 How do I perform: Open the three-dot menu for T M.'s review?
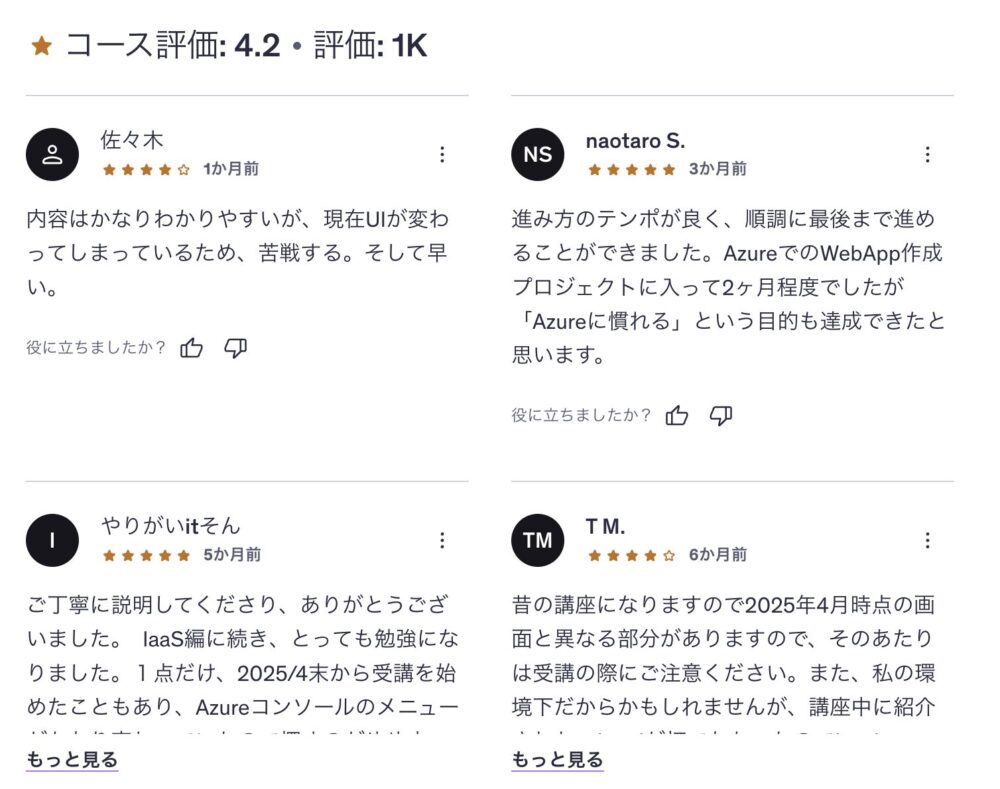pyautogui.click(x=927, y=540)
